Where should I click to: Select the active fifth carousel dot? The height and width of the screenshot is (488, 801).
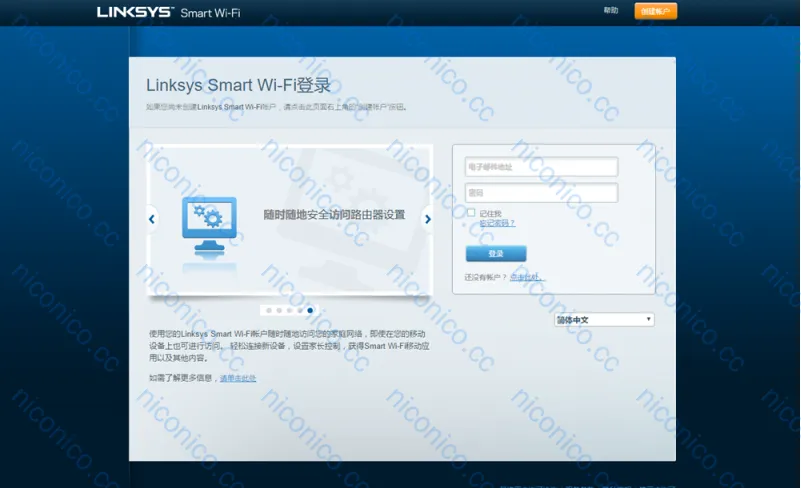point(310,310)
